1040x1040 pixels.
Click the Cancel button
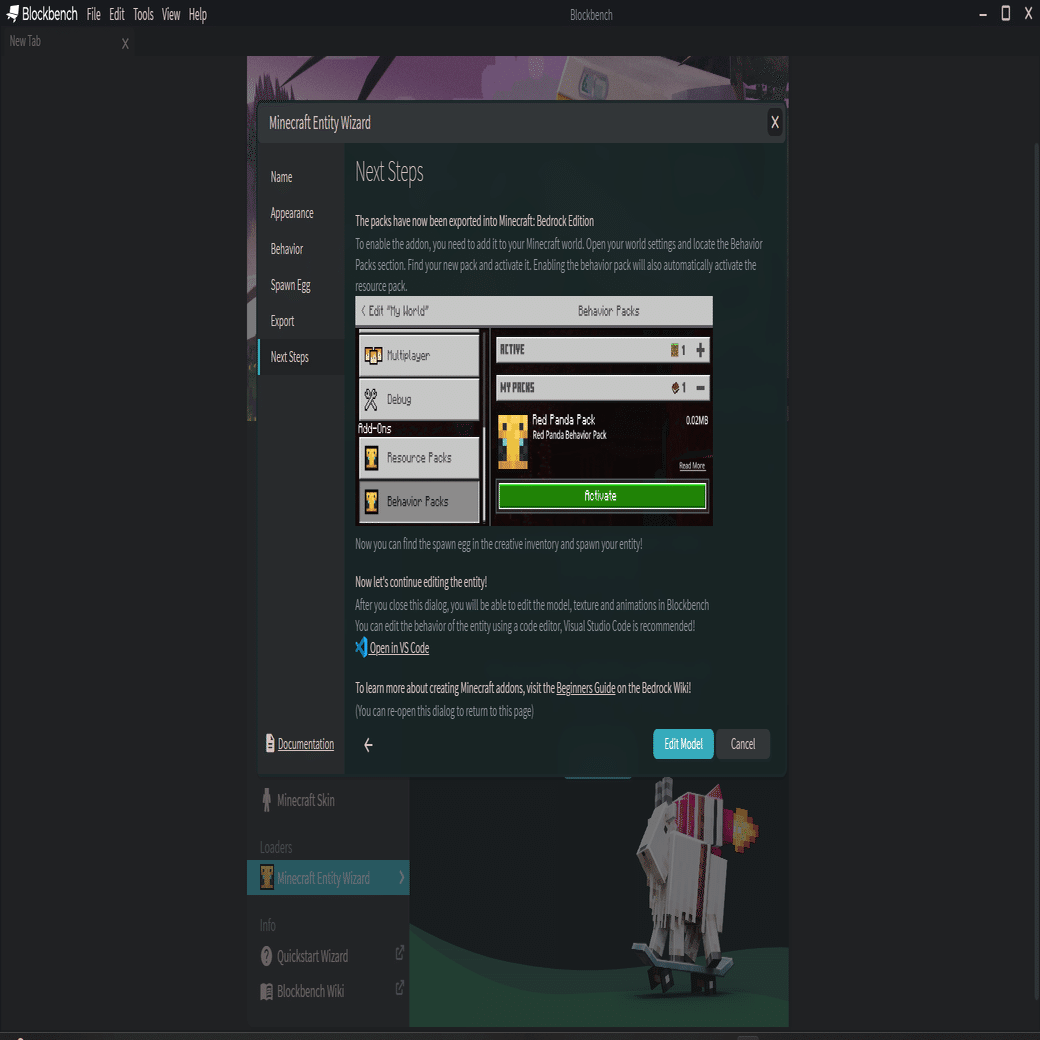(743, 744)
